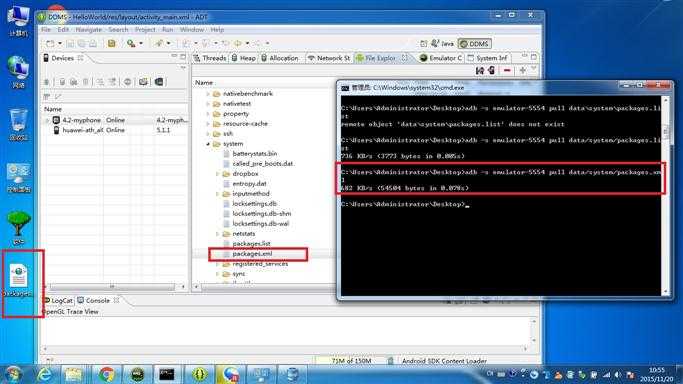Screen dimensions: 683x384
Task: Open the dropdown arrow beside the New icon
Action: click(x=60, y=44)
